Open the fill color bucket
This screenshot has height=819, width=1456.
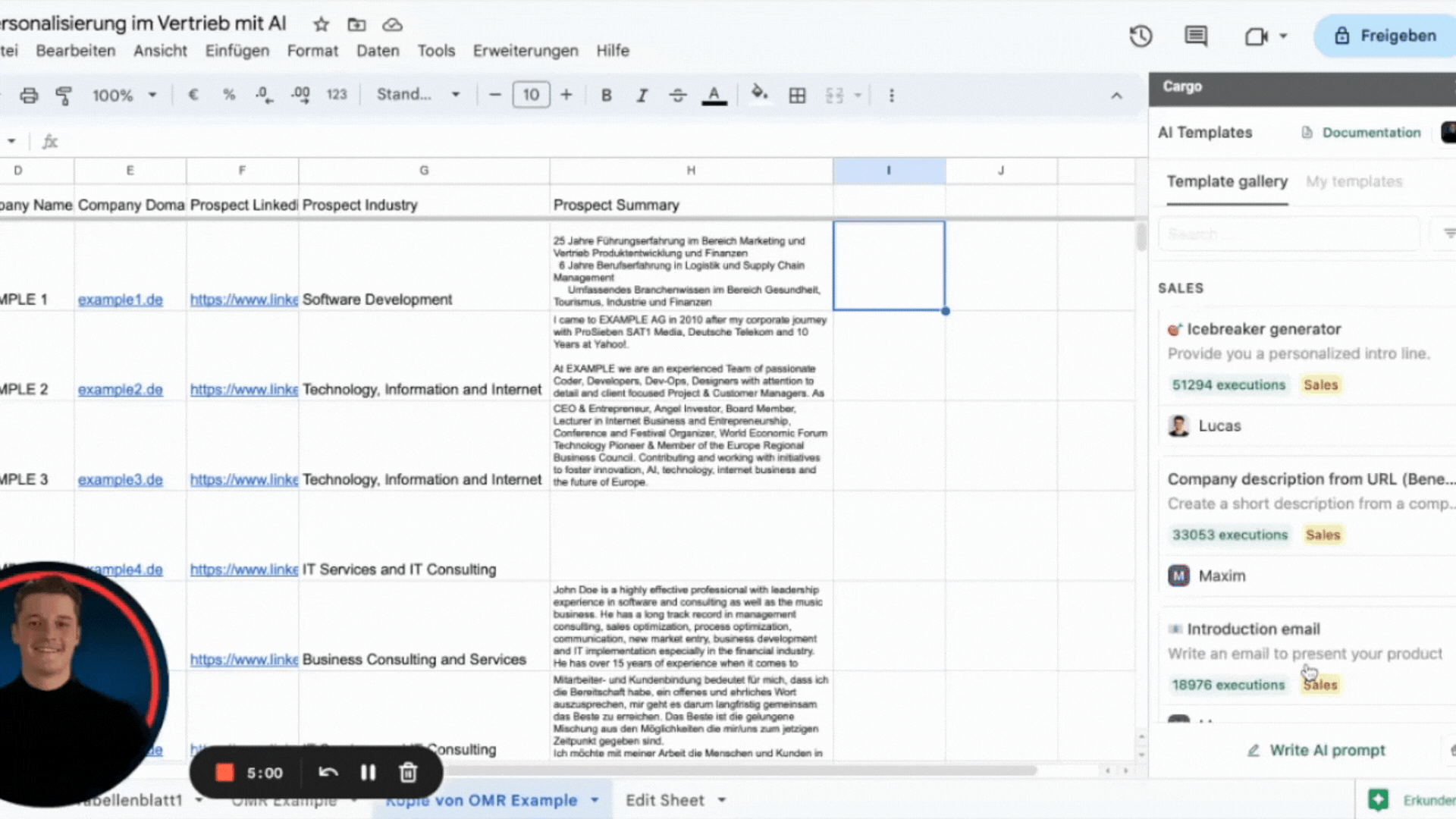tap(759, 94)
